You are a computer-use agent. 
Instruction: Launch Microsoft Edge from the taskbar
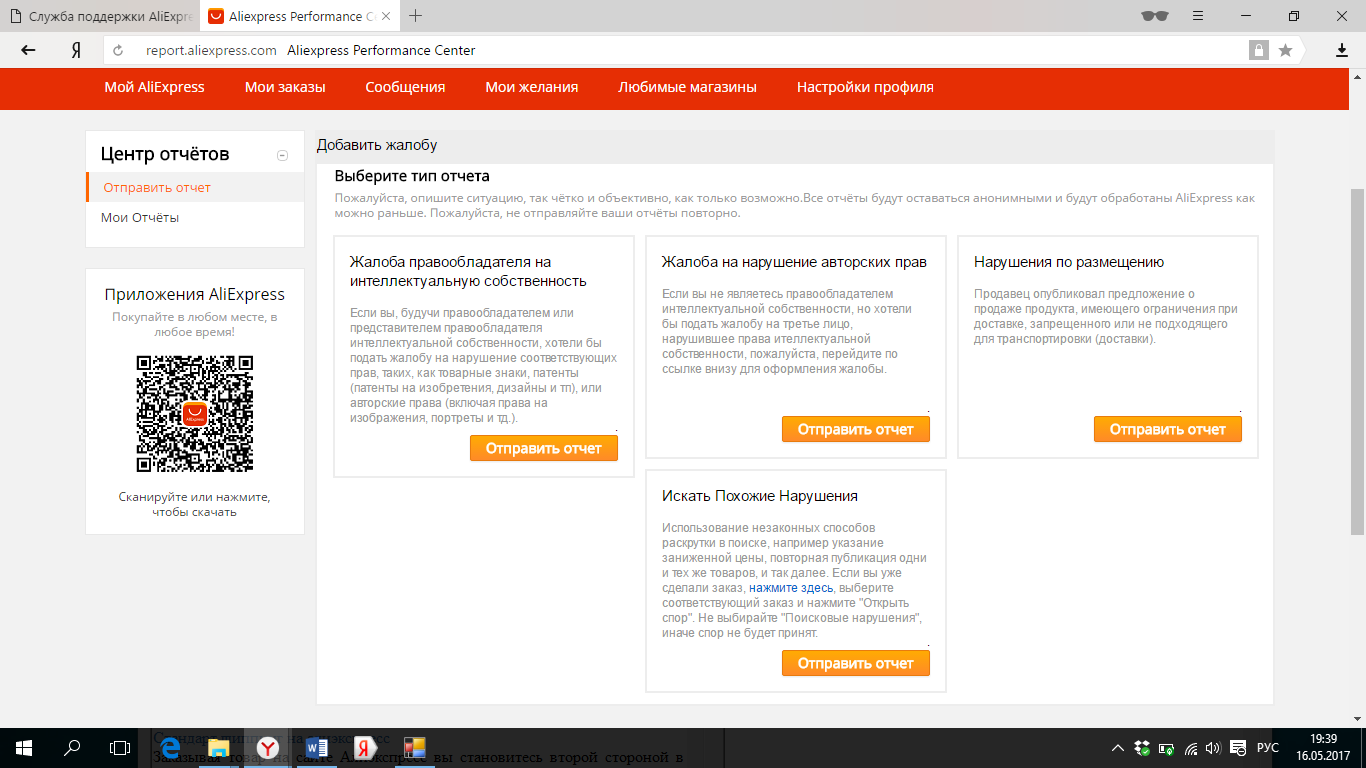[x=171, y=747]
